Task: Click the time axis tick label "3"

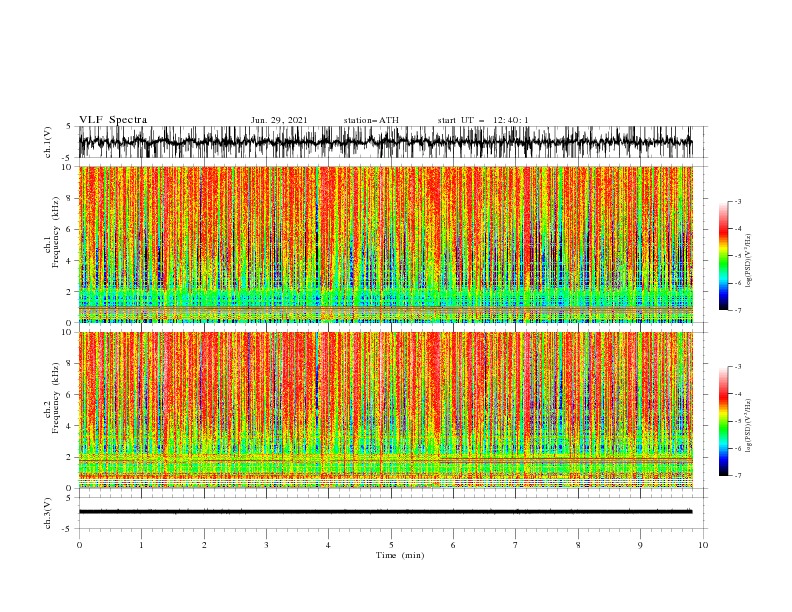Action: 266,545
